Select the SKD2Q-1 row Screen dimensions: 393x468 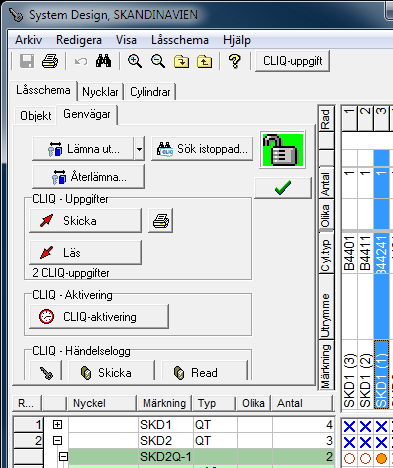201,457
